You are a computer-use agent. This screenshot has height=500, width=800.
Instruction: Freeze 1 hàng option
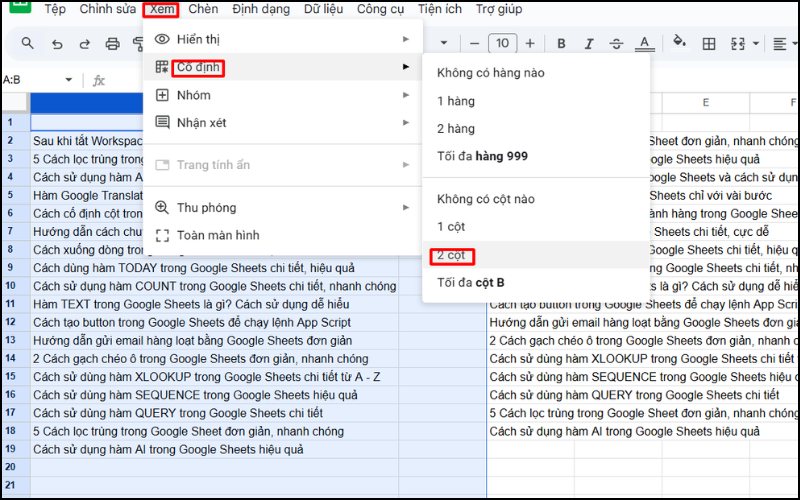[x=536, y=101]
